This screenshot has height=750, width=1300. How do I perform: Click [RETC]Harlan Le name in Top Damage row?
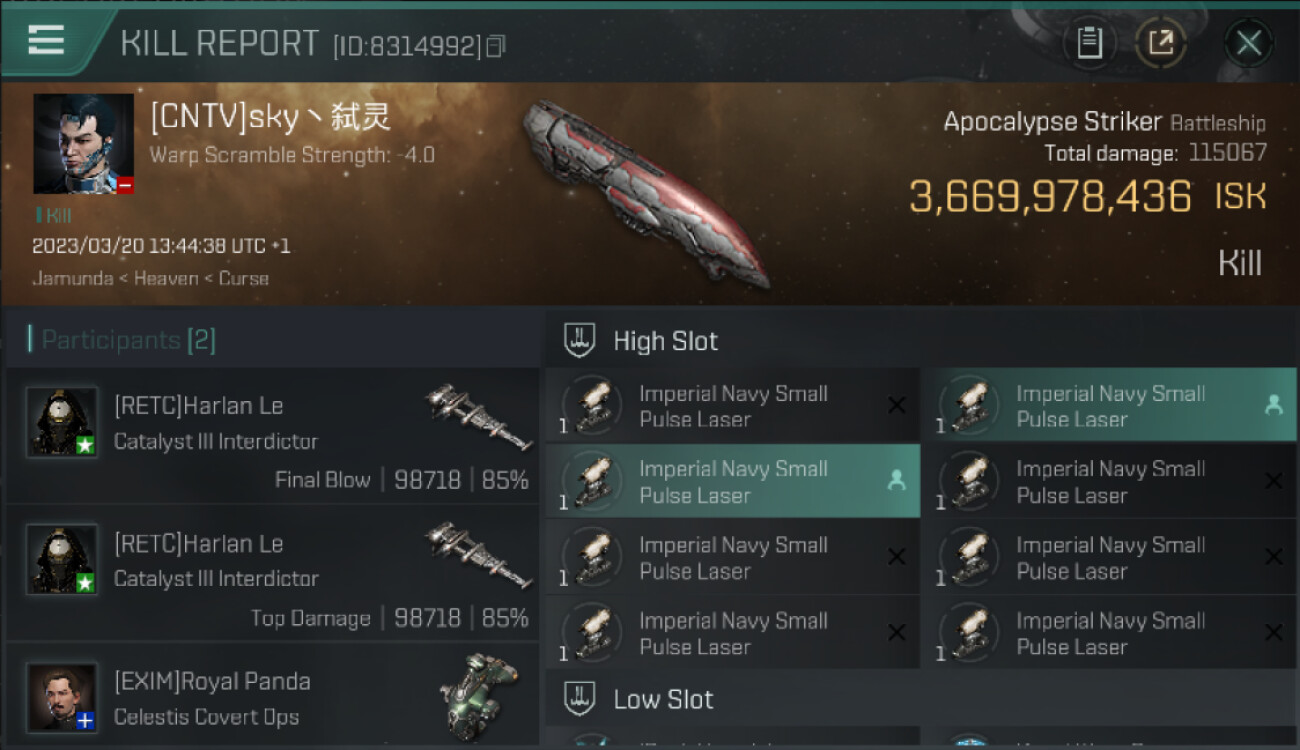[x=198, y=544]
